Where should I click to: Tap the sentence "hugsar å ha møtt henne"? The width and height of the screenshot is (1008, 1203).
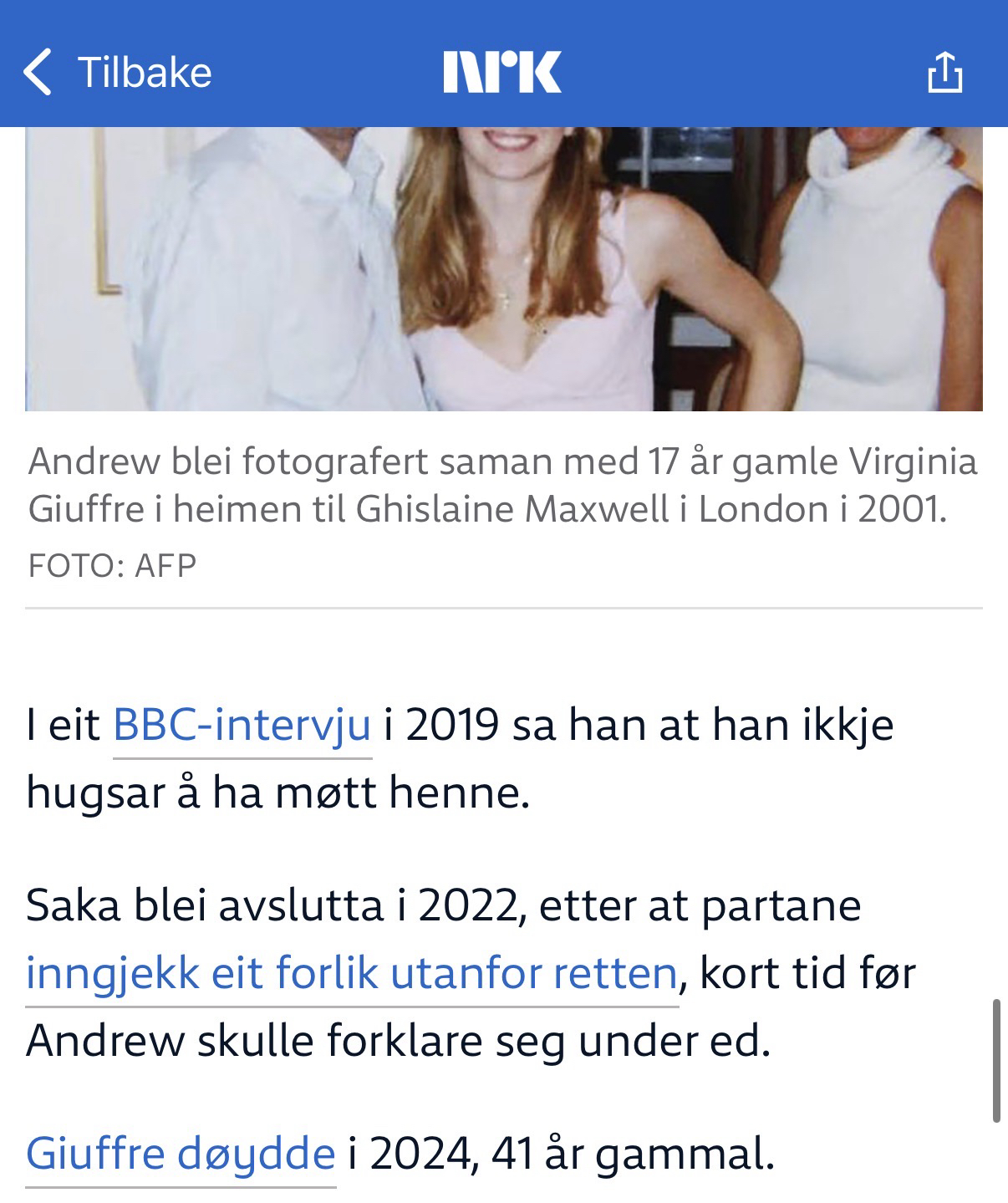tap(278, 793)
